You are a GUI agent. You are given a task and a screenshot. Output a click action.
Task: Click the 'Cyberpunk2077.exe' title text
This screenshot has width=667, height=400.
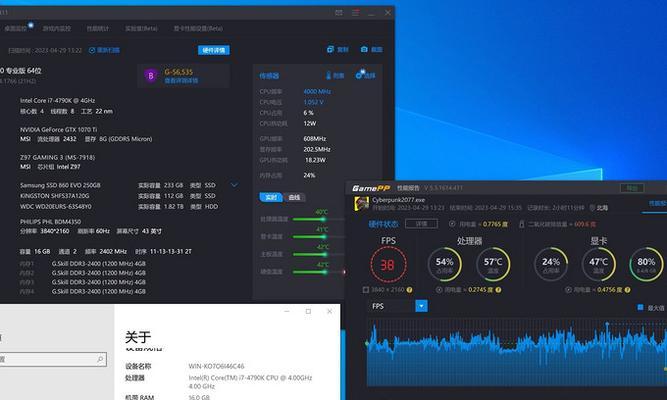(x=399, y=200)
